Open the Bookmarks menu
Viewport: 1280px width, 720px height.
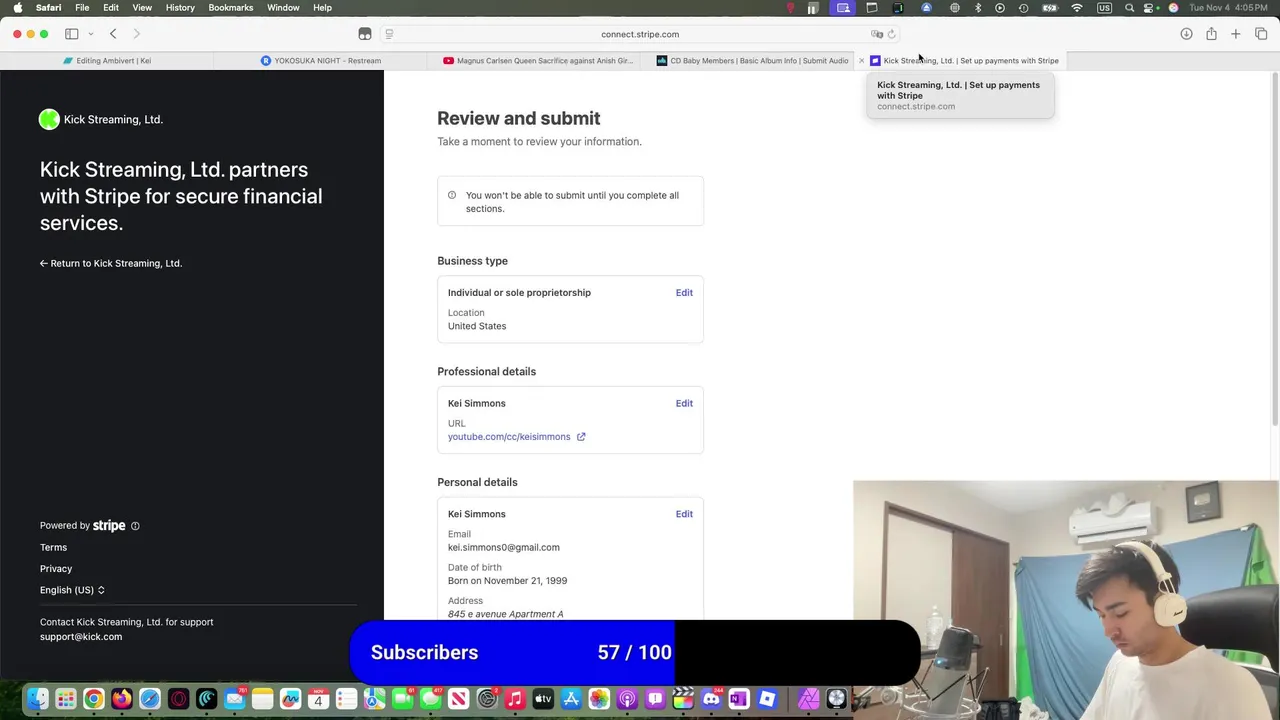(x=231, y=8)
